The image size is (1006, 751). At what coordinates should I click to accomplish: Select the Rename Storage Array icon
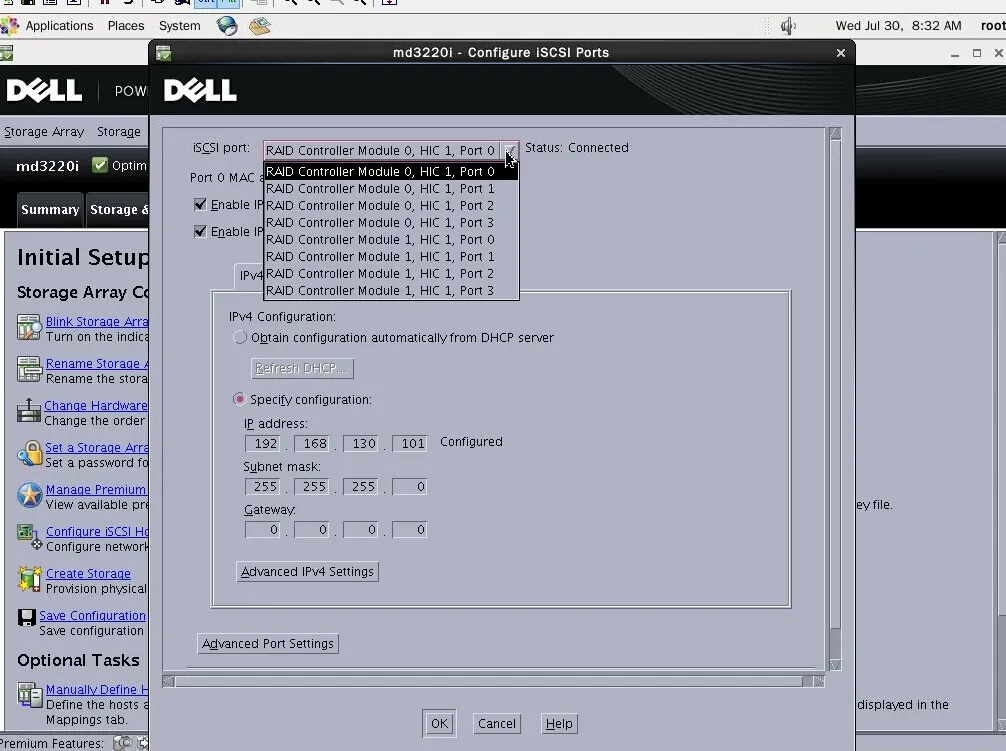pyautogui.click(x=29, y=368)
